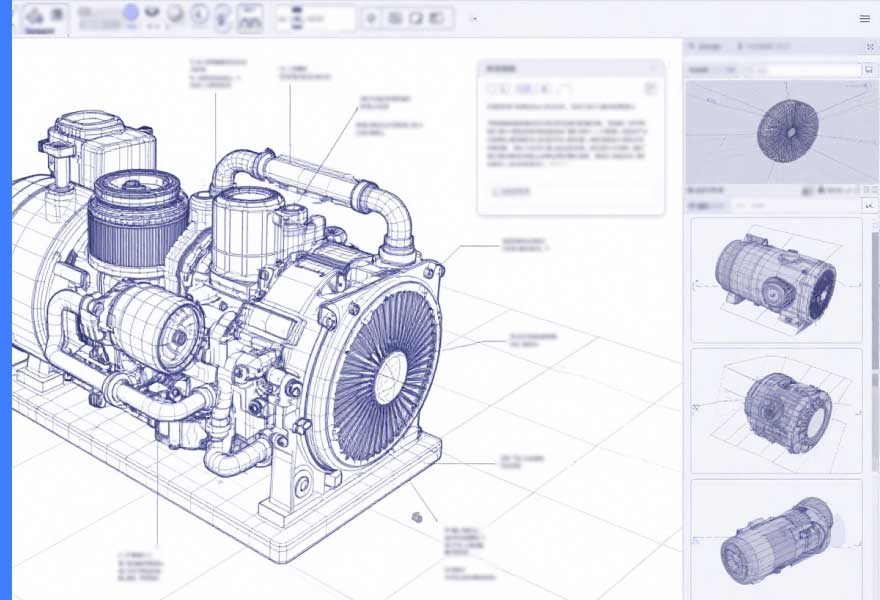Open the hamburger menu in the top-right corner

click(x=865, y=18)
